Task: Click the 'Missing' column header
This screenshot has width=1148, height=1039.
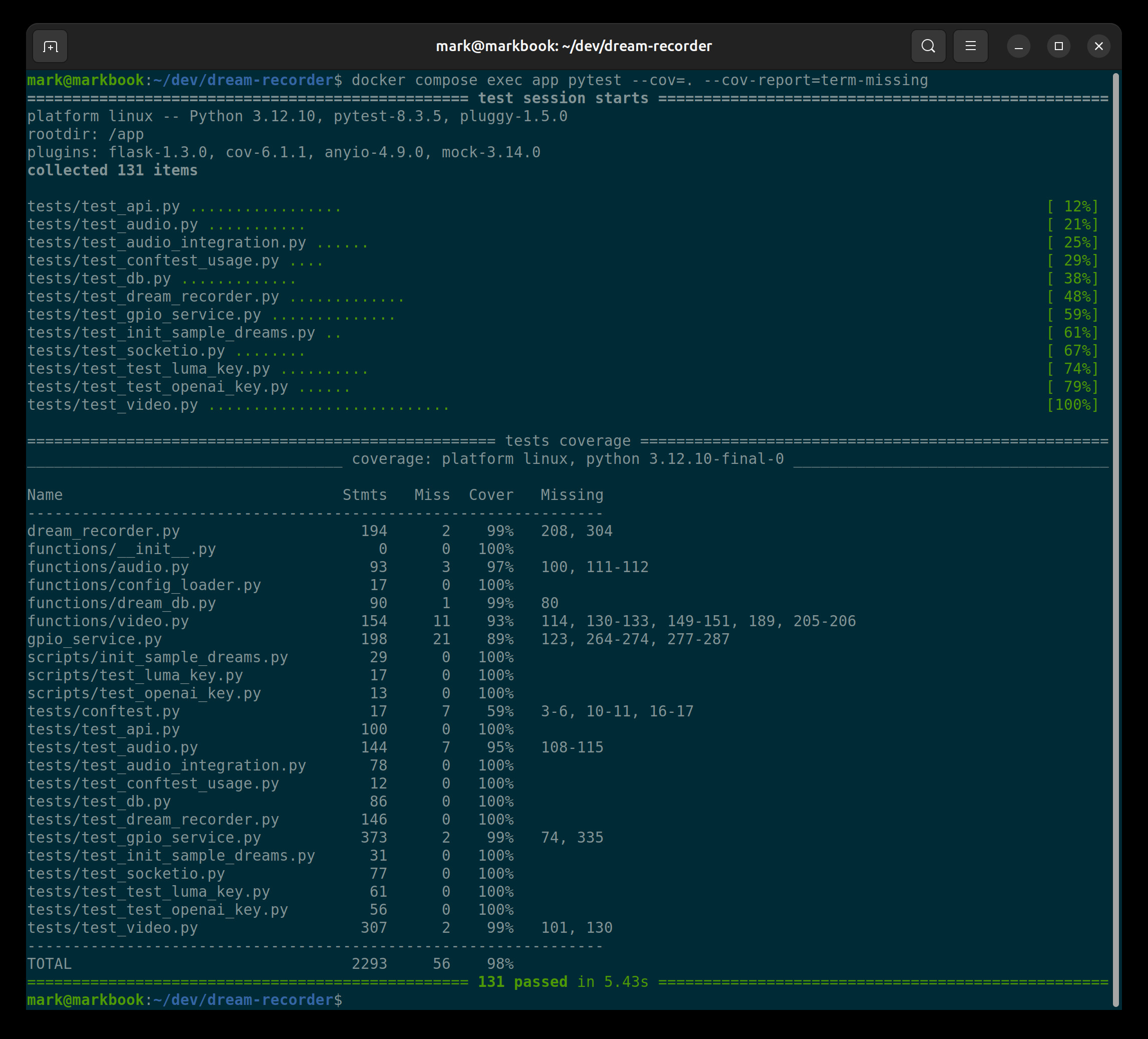Action: click(571, 495)
